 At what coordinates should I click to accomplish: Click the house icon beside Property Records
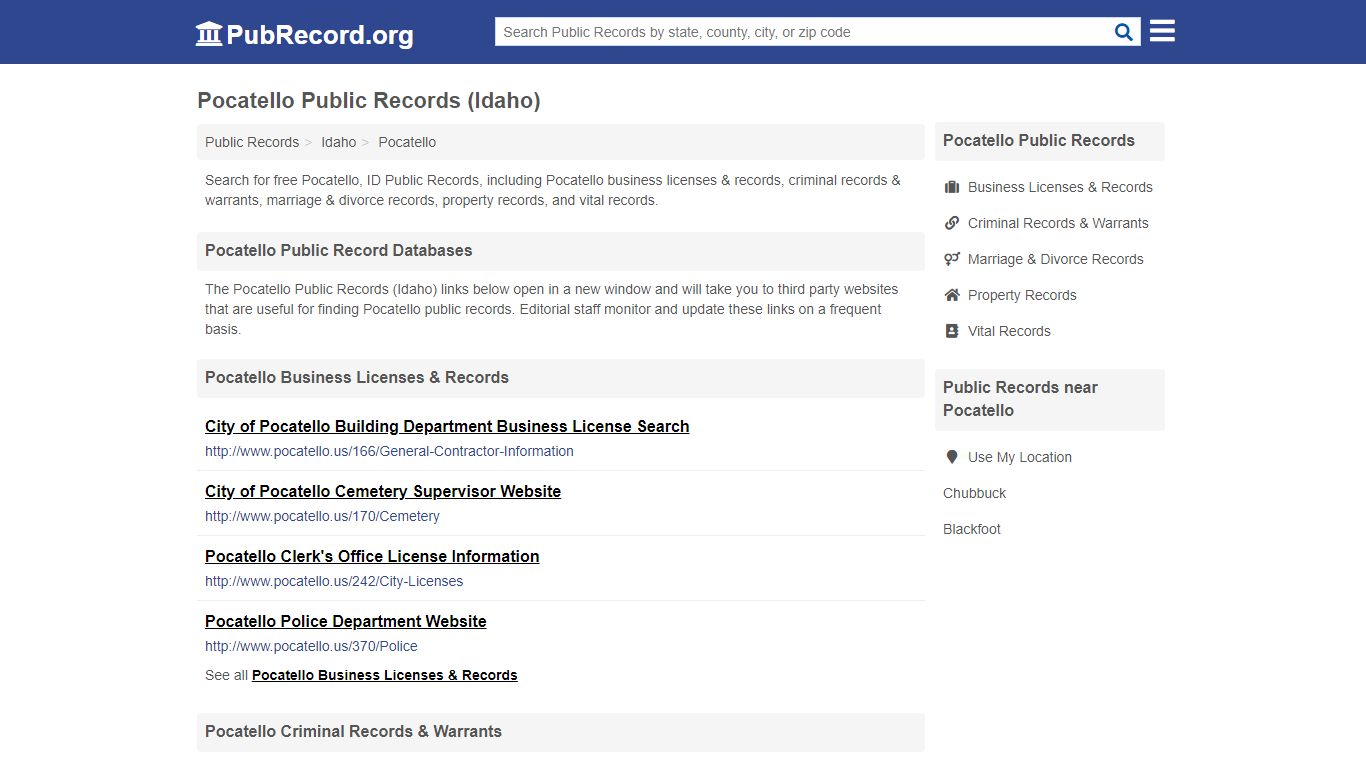pyautogui.click(x=952, y=295)
